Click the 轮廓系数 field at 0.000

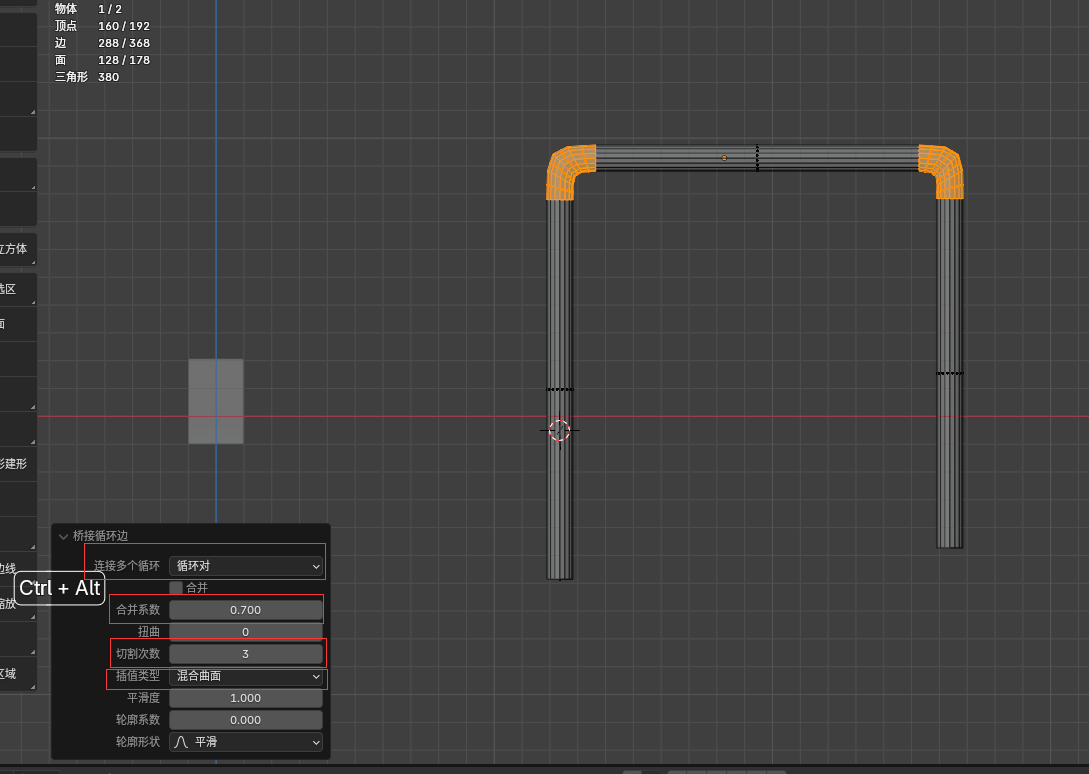click(246, 720)
